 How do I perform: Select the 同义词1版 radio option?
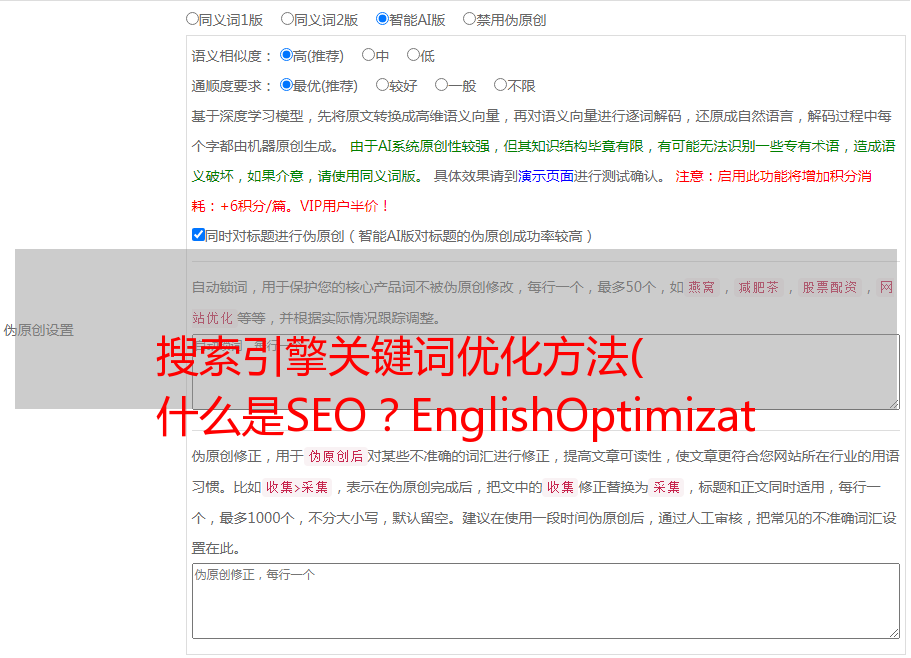tap(192, 18)
